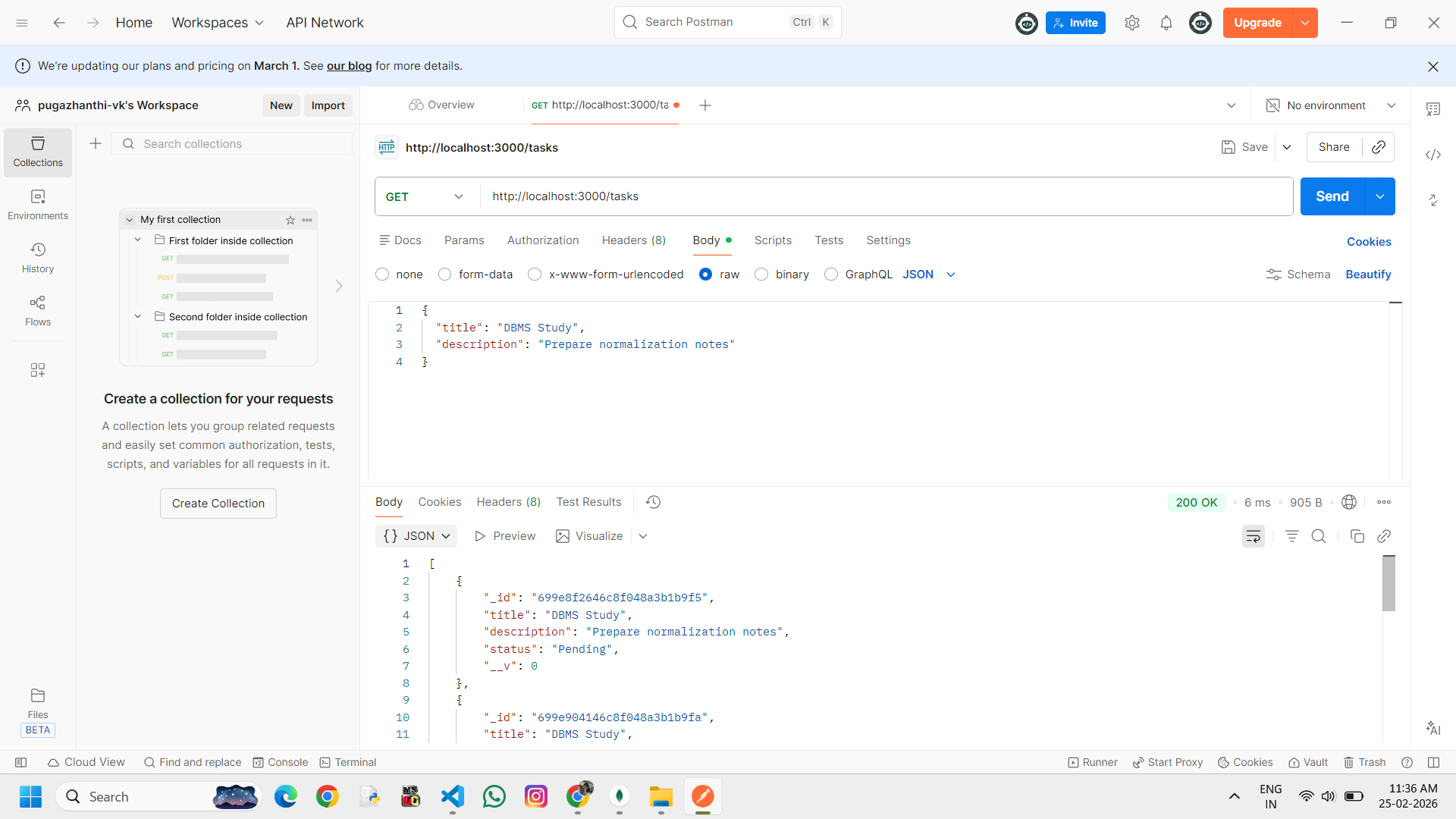Select the none body type
This screenshot has height=819, width=1456.
(x=382, y=275)
